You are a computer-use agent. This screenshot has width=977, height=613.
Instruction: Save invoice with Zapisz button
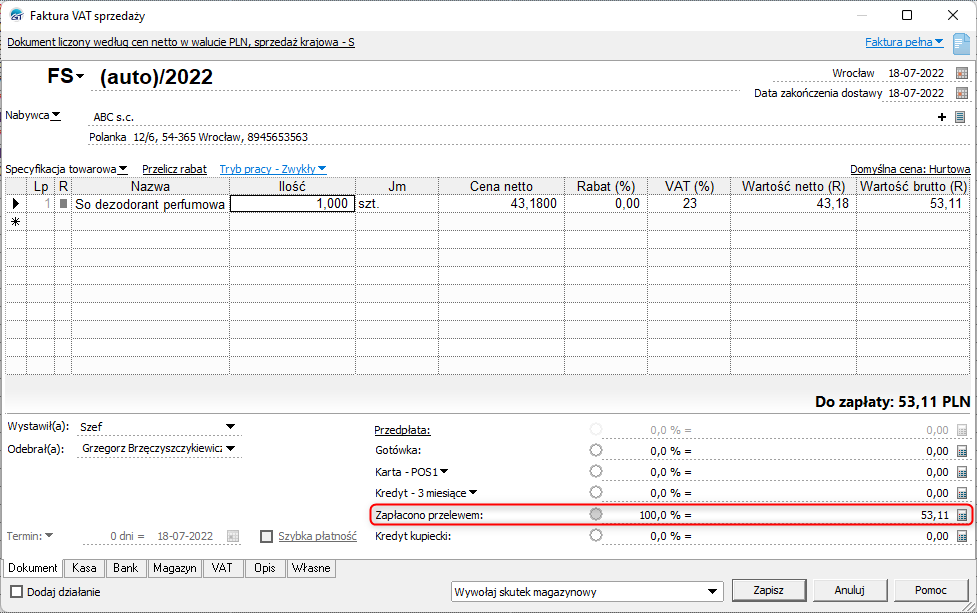pyautogui.click(x=768, y=590)
